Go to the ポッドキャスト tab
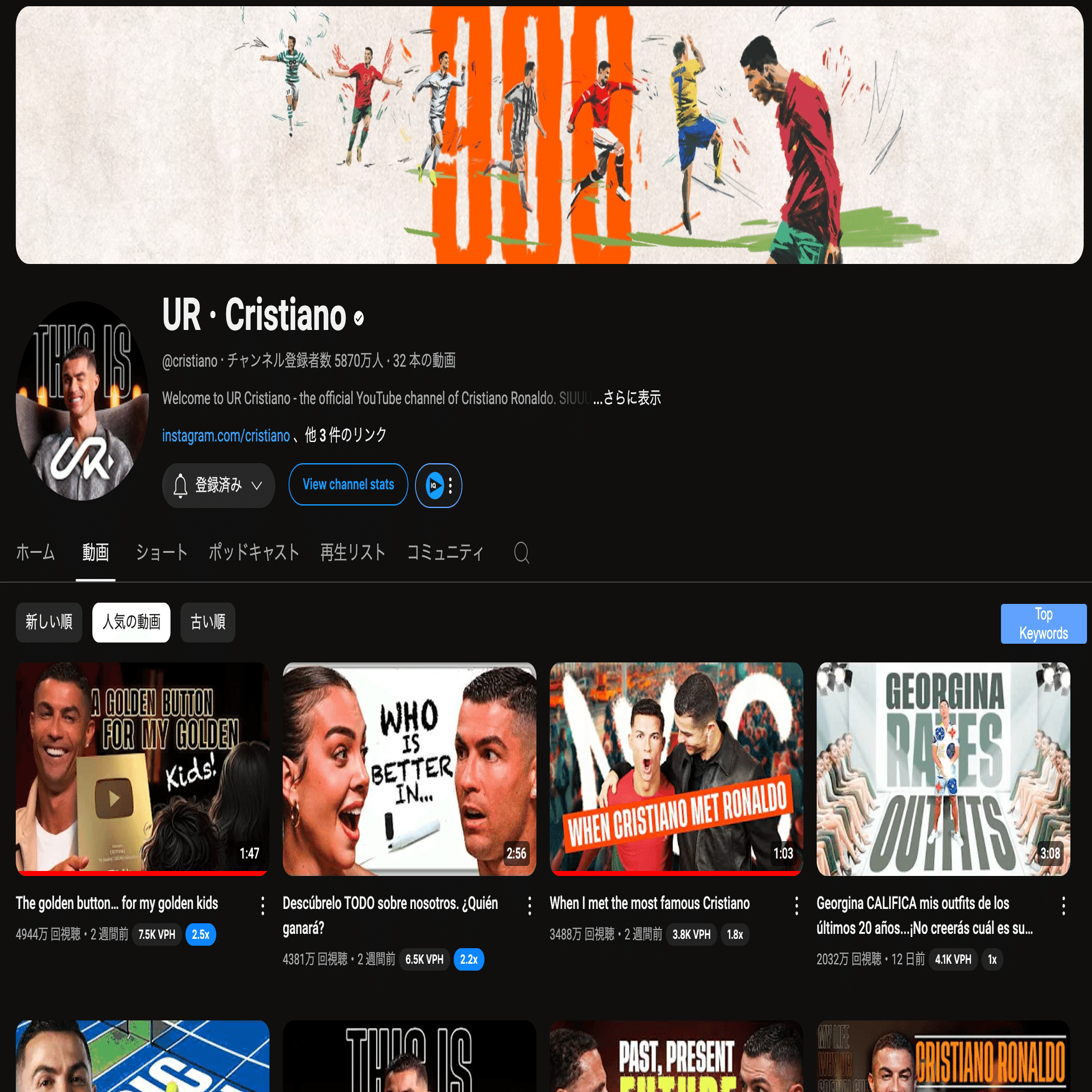The height and width of the screenshot is (1092, 1092). 254,552
